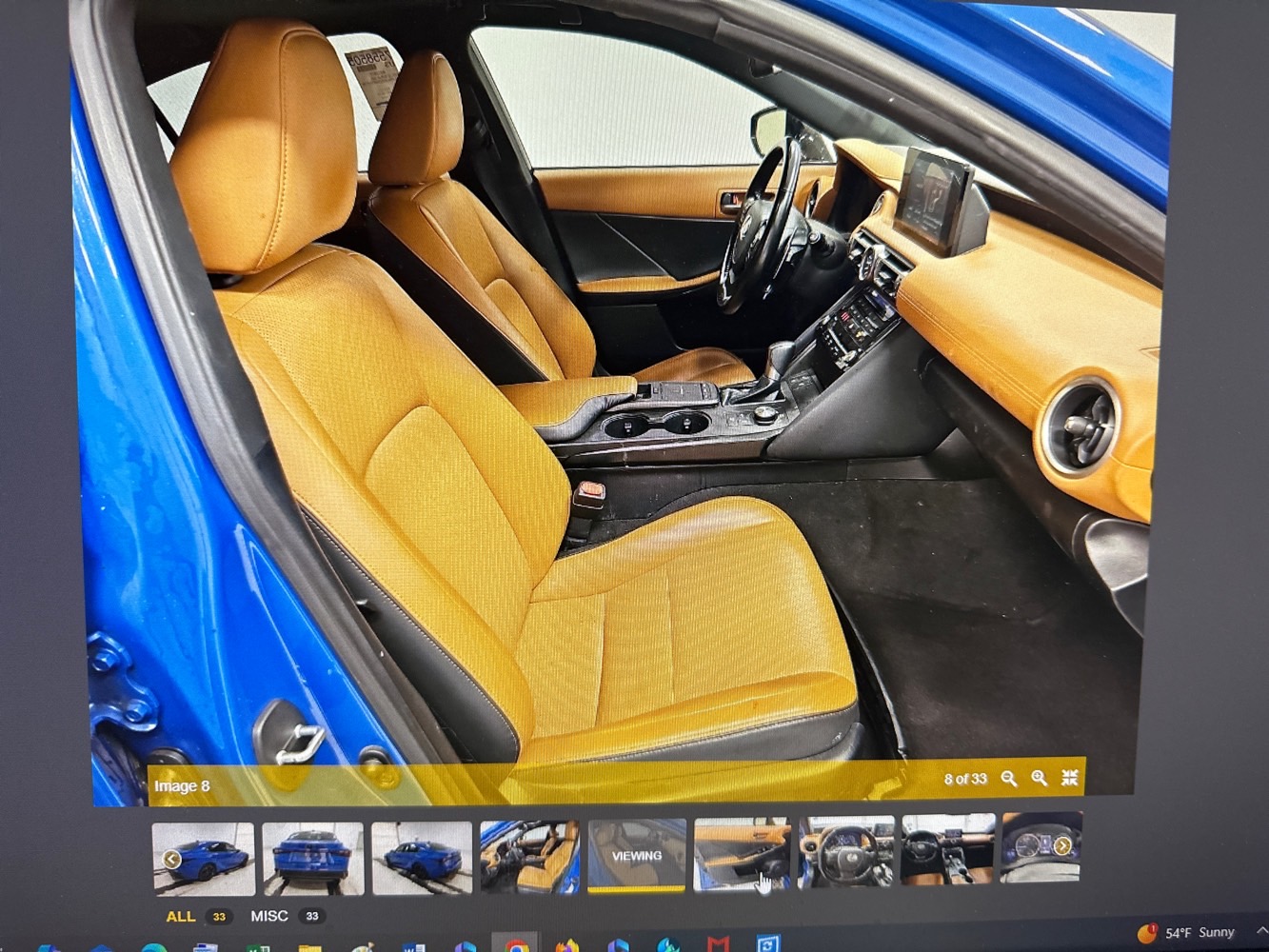Open the 54°F Sunny weather widget
The image size is (1269, 952).
1187,933
